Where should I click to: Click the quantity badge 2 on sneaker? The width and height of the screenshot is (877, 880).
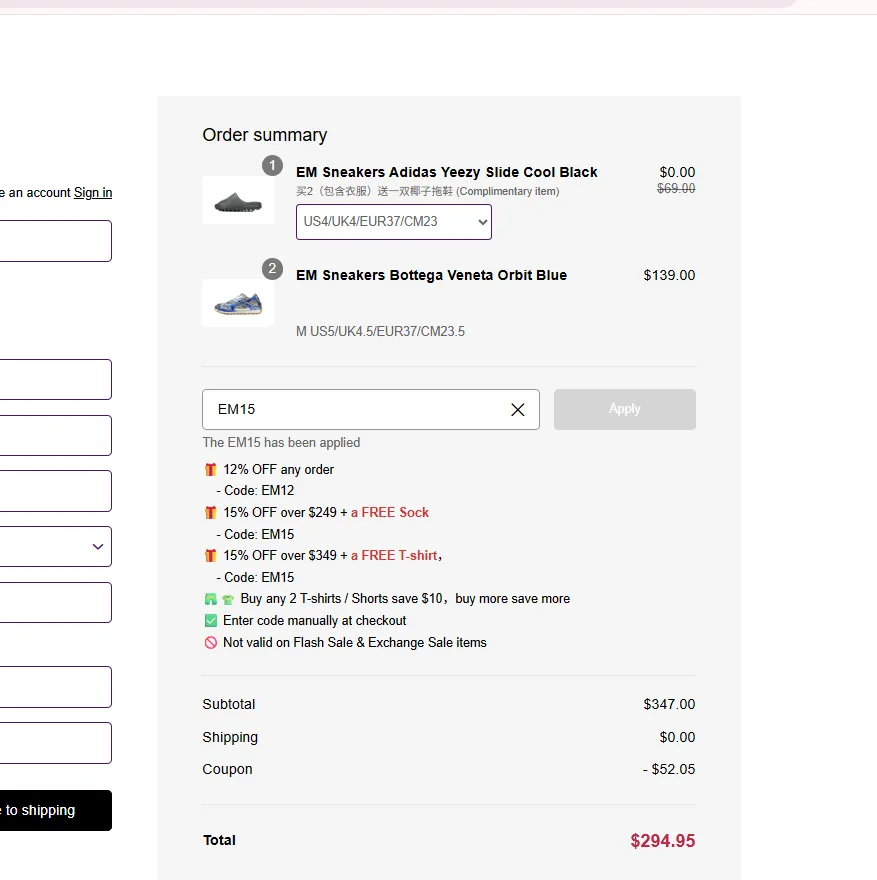pos(272,269)
